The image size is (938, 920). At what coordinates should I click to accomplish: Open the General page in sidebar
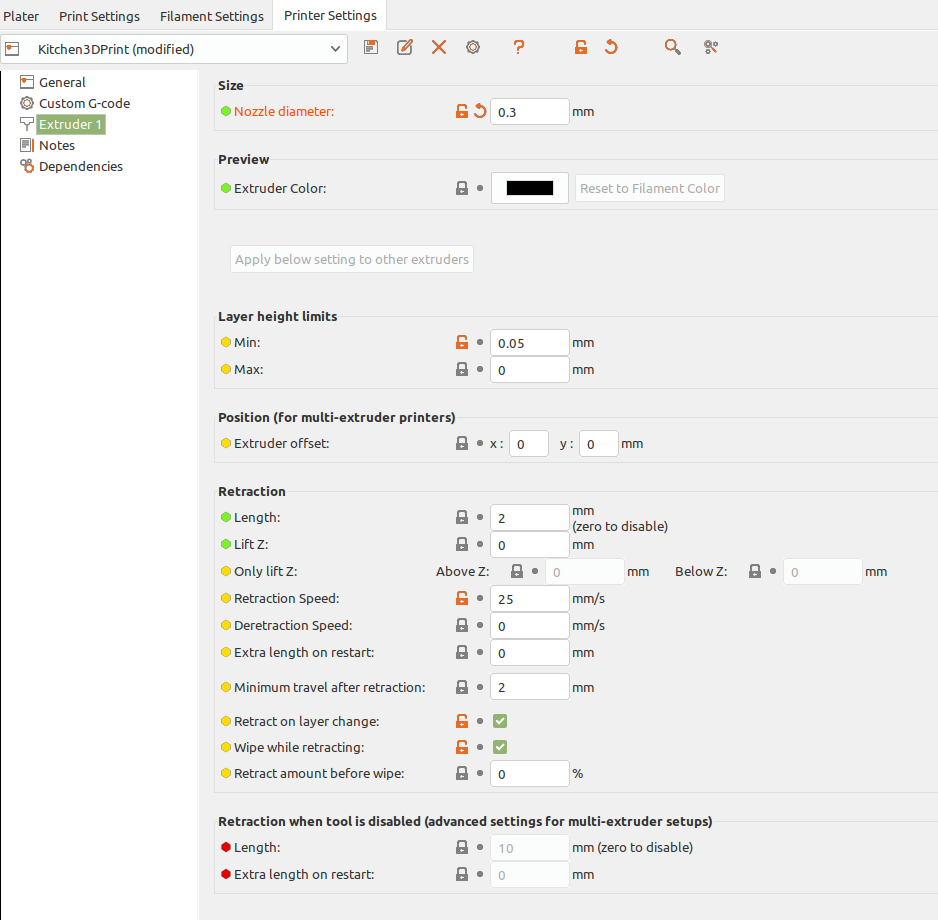tap(62, 82)
